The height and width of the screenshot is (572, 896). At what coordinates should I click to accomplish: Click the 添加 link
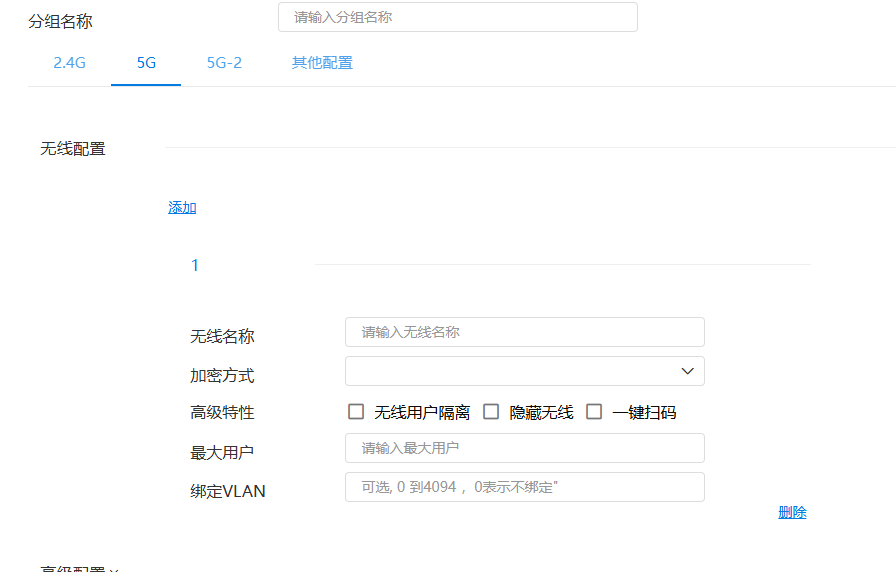pos(182,207)
